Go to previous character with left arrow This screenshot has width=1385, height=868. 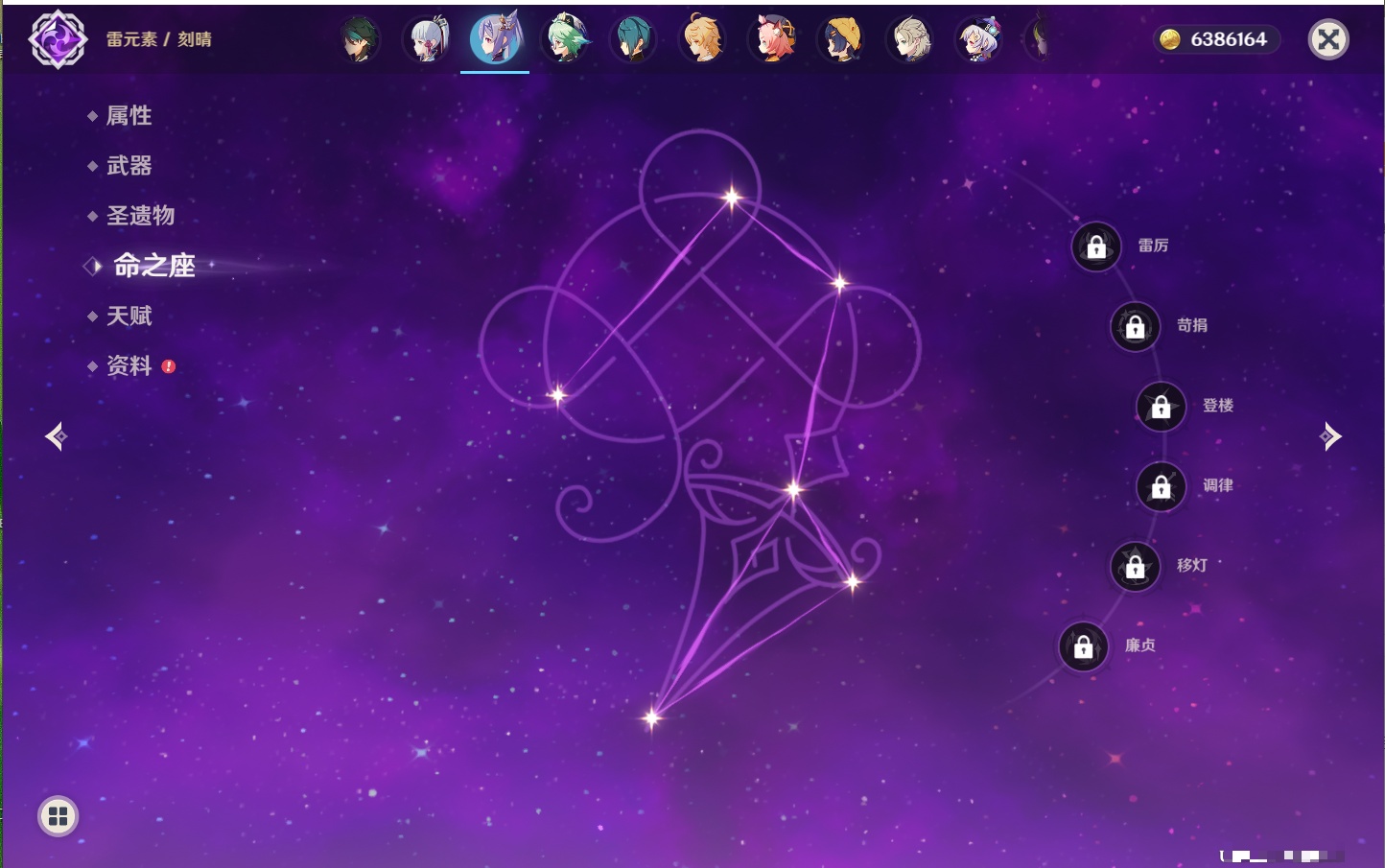pos(56,436)
